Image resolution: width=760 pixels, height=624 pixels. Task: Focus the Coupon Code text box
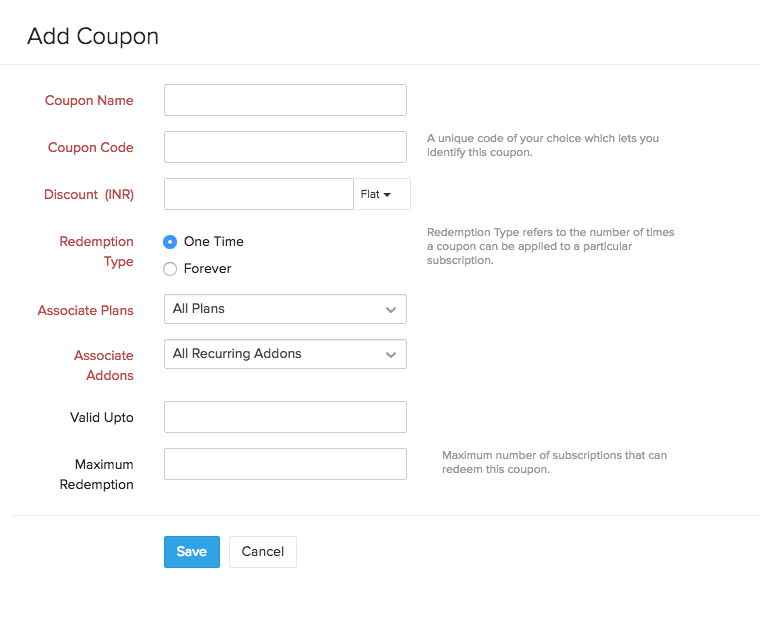pyautogui.click(x=285, y=147)
